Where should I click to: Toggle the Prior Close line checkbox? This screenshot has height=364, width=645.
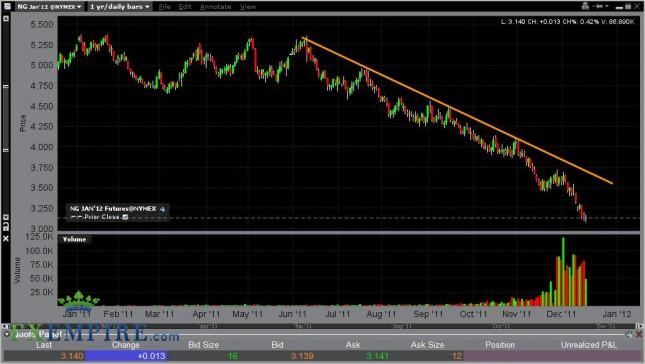[125, 217]
